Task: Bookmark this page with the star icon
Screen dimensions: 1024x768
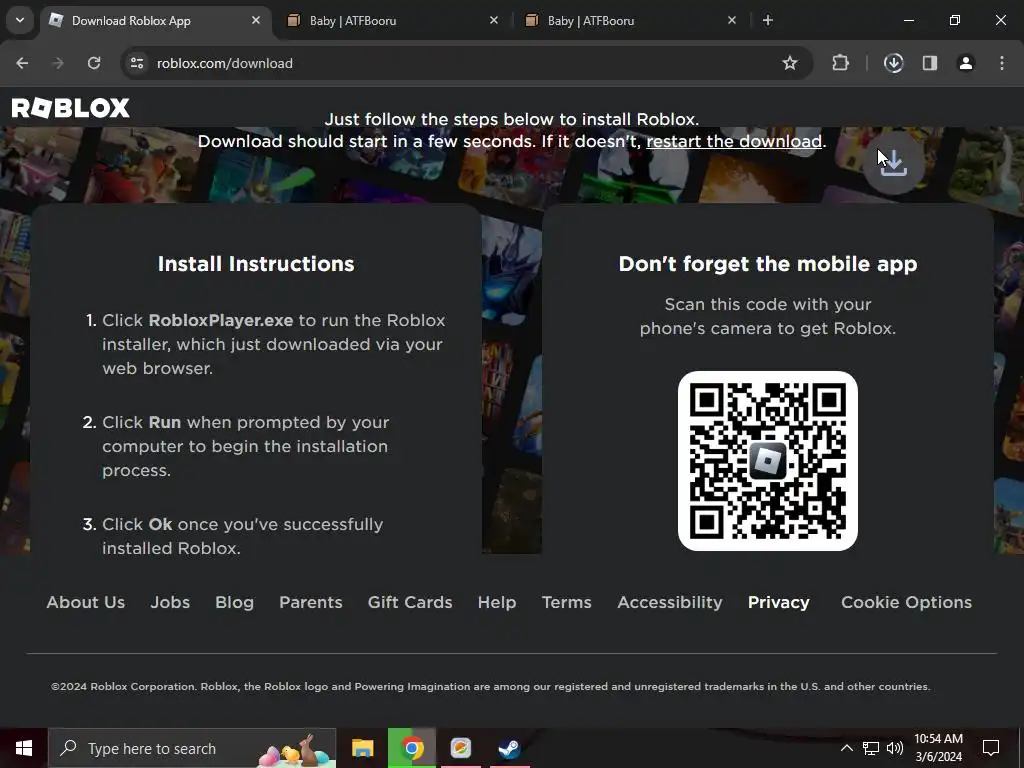Action: (790, 63)
